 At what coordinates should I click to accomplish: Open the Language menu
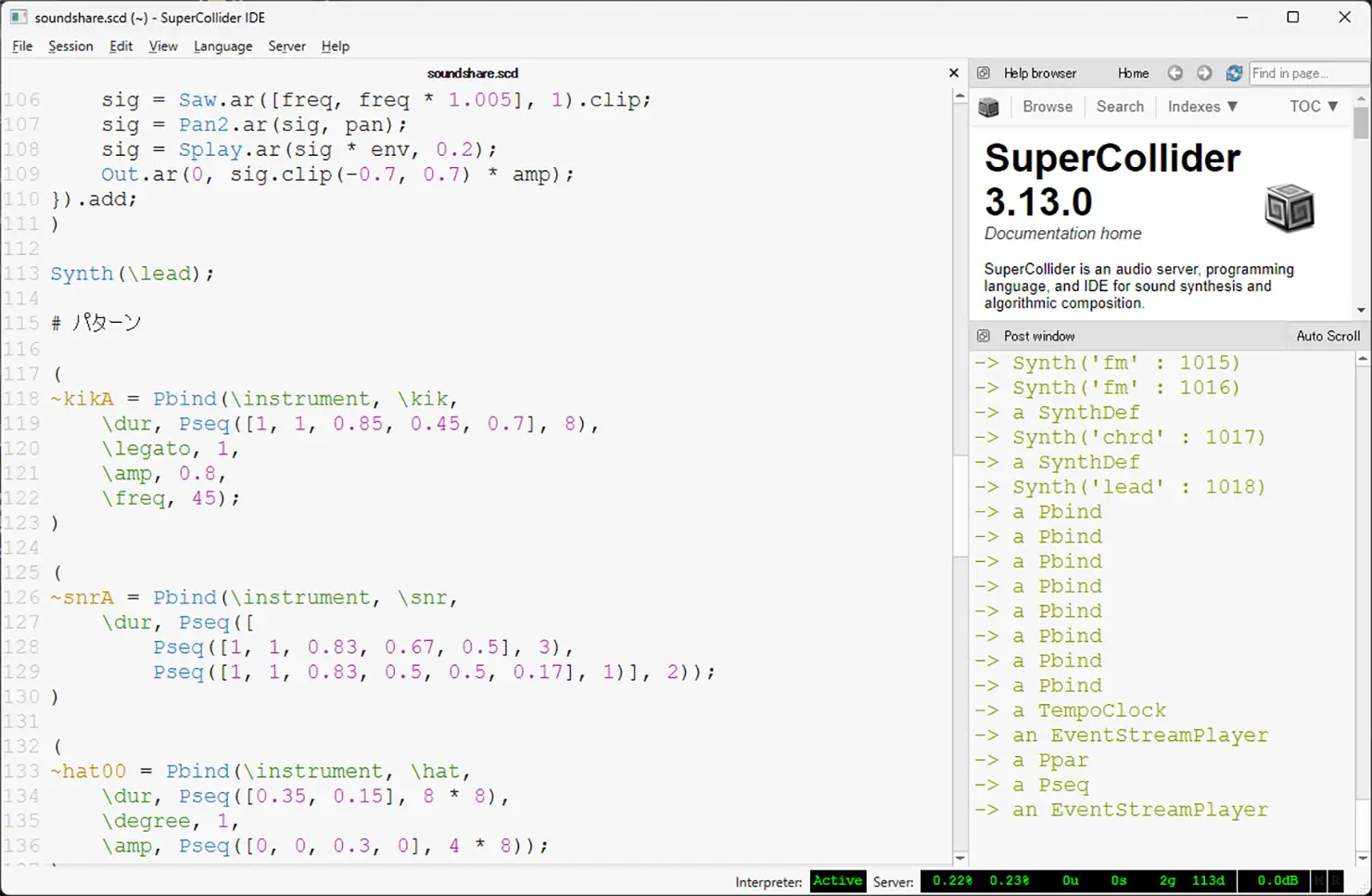(222, 46)
